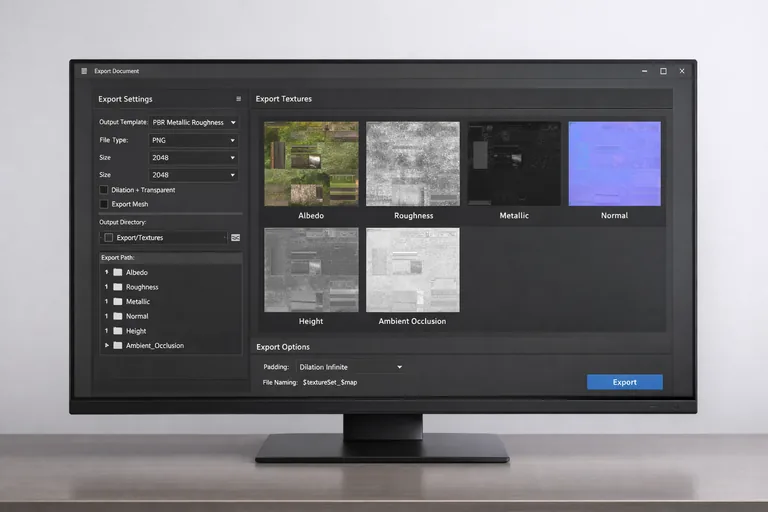This screenshot has width=768, height=512.
Task: Select the Roughness texture thumbnail
Action: tap(413, 164)
